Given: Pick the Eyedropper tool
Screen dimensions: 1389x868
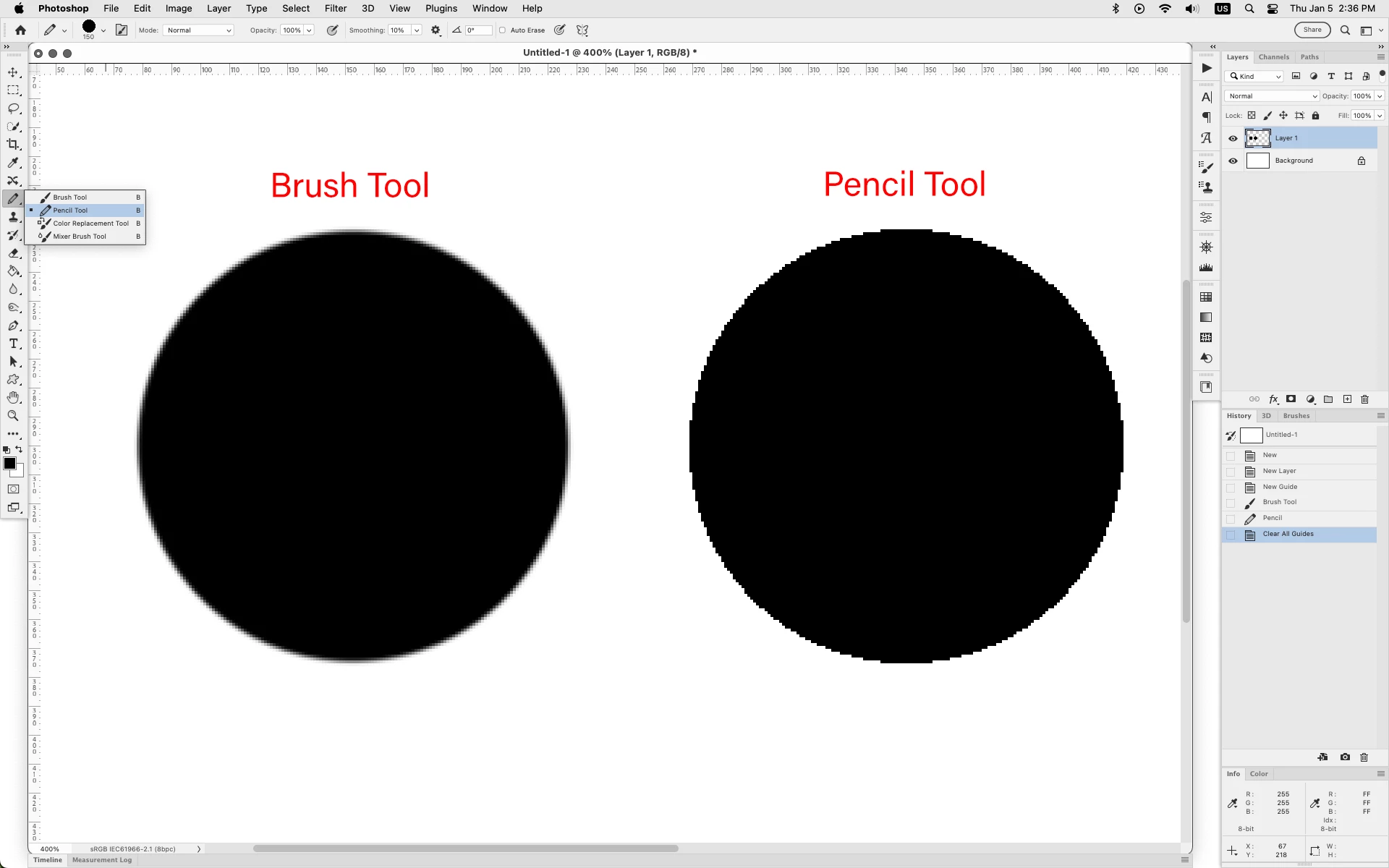Looking at the screenshot, I should click(x=13, y=163).
